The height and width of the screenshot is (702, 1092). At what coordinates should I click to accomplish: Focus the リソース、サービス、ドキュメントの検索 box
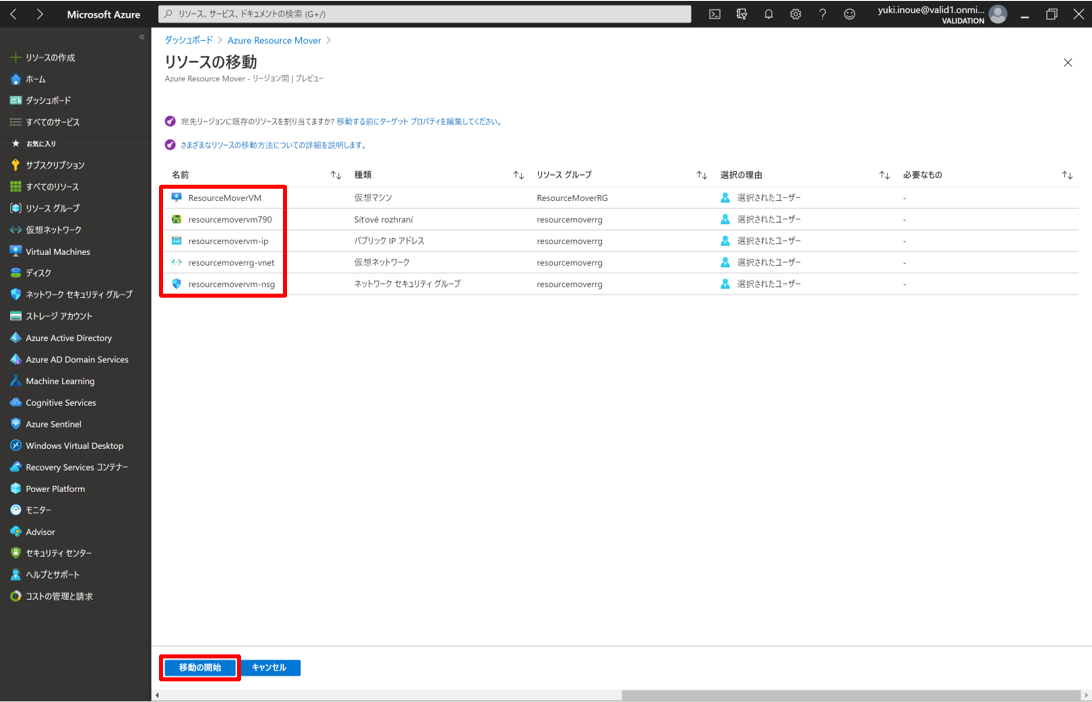(425, 14)
